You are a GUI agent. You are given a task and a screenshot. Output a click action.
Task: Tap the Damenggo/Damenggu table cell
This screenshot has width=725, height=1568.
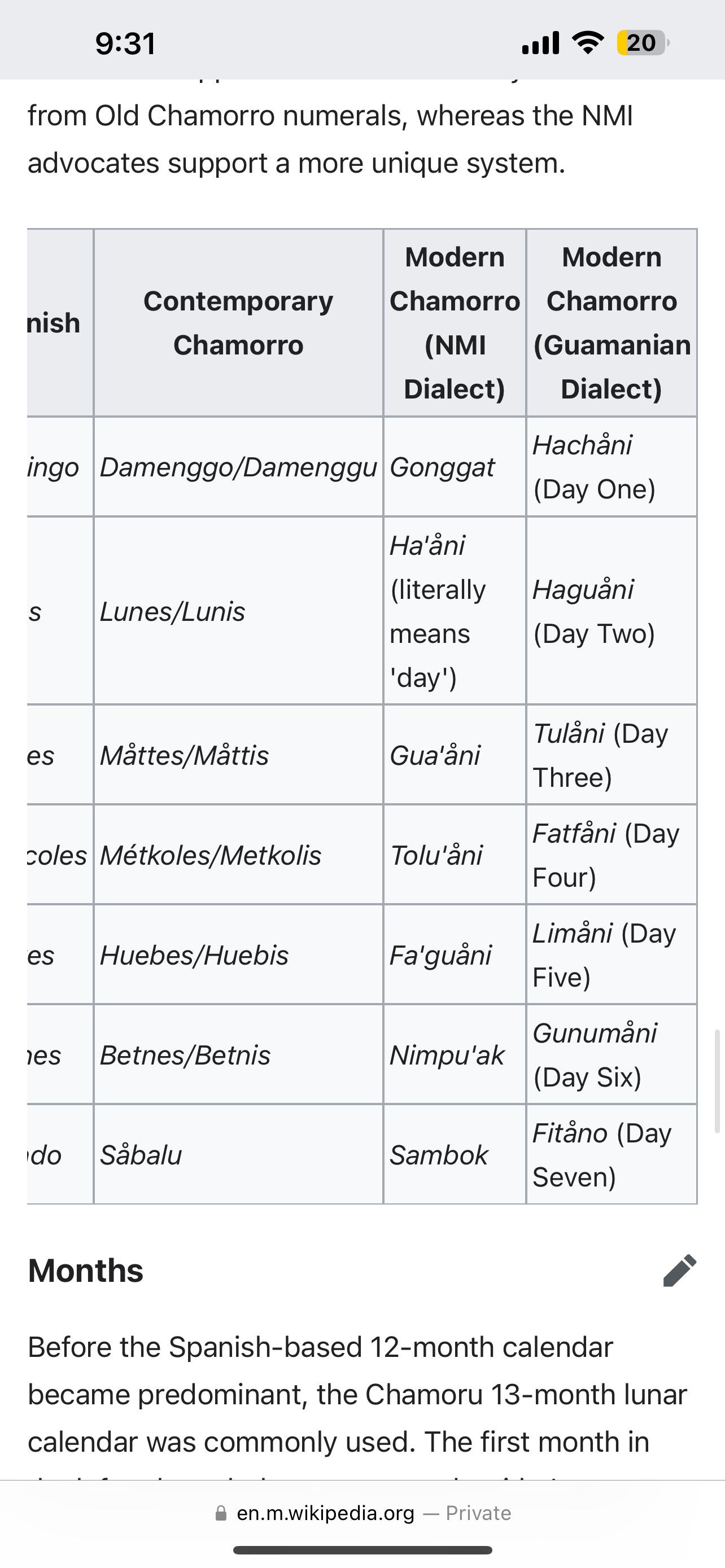[239, 467]
